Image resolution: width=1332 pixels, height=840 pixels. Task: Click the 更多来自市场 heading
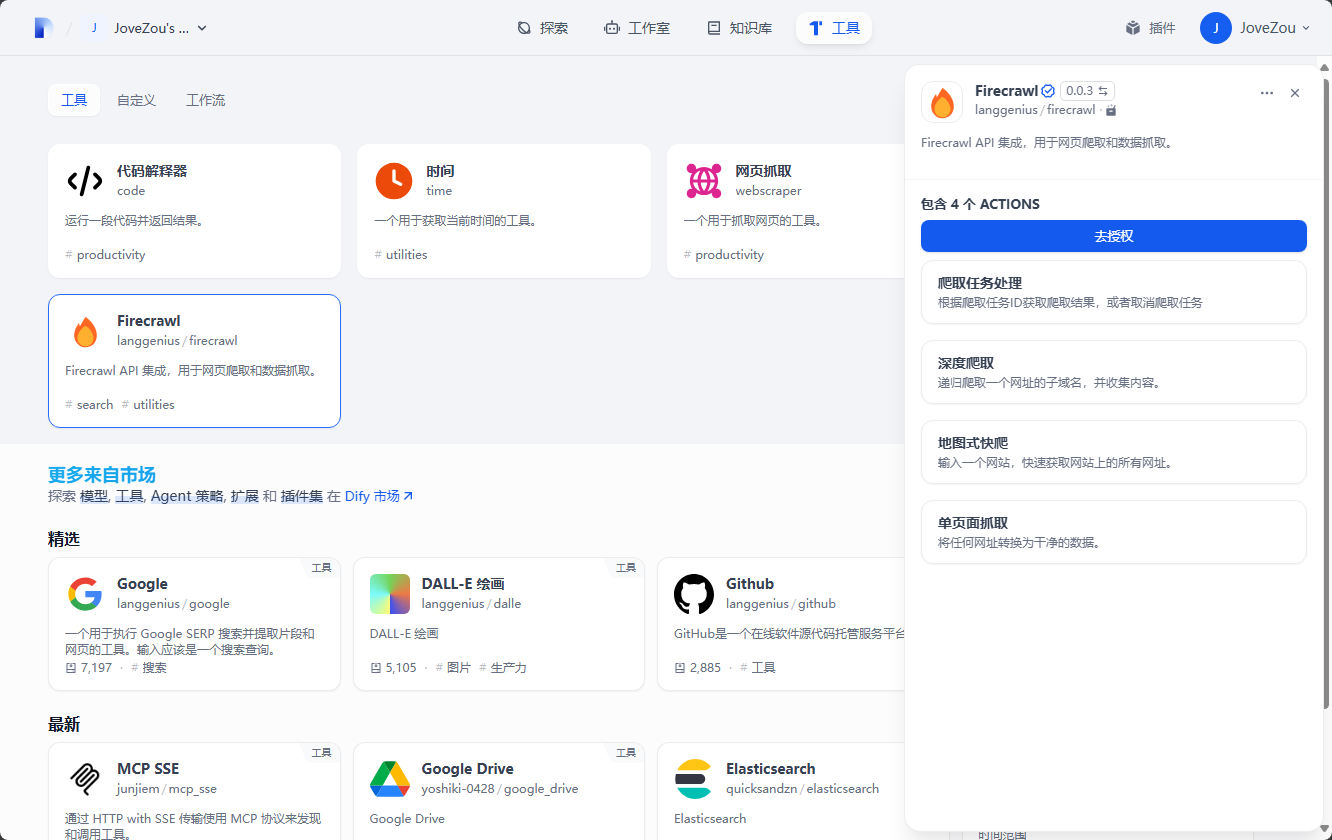[x=102, y=475]
